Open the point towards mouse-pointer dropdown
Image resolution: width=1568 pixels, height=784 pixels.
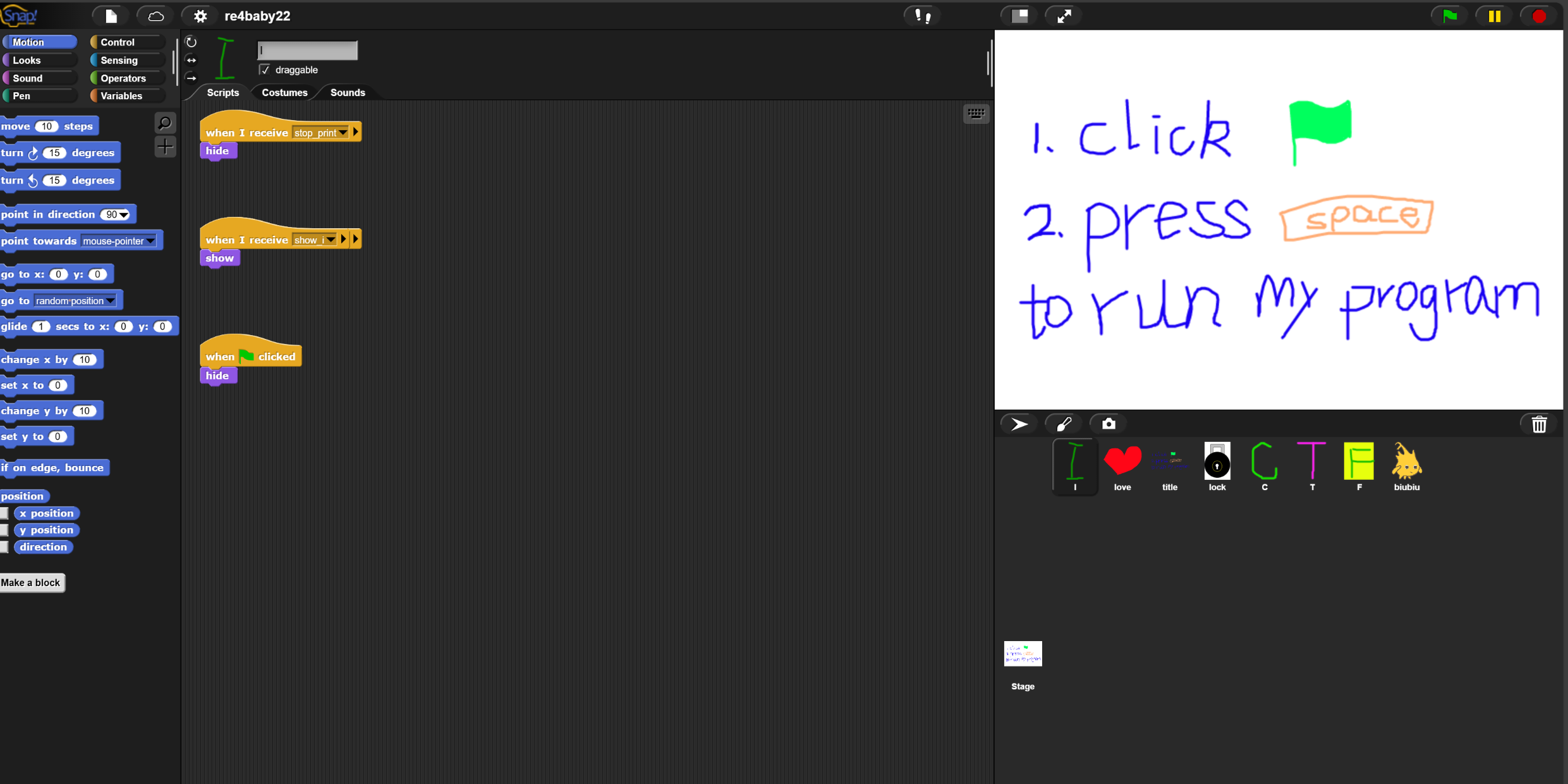[x=150, y=241]
